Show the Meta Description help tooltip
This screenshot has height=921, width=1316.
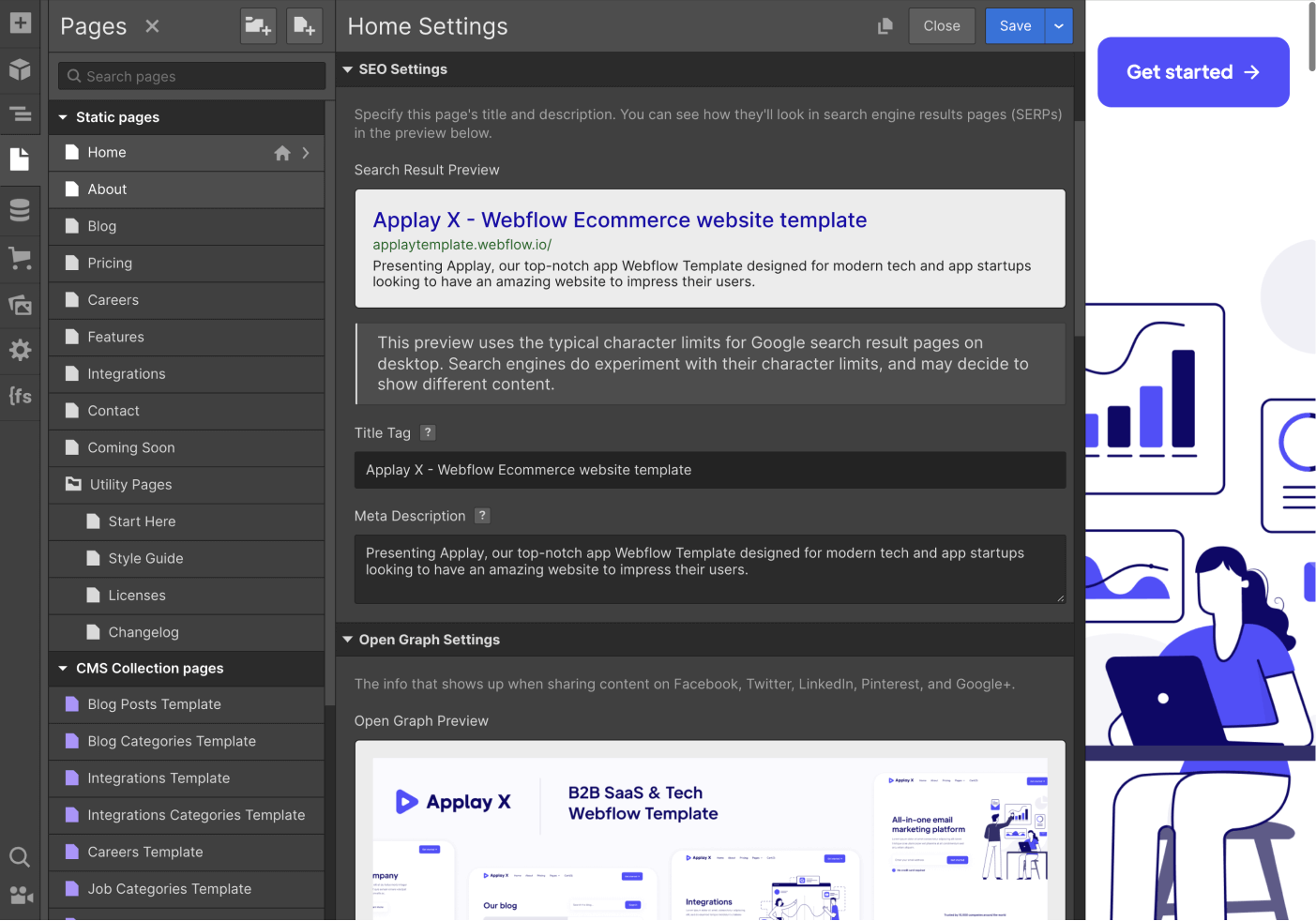(482, 516)
